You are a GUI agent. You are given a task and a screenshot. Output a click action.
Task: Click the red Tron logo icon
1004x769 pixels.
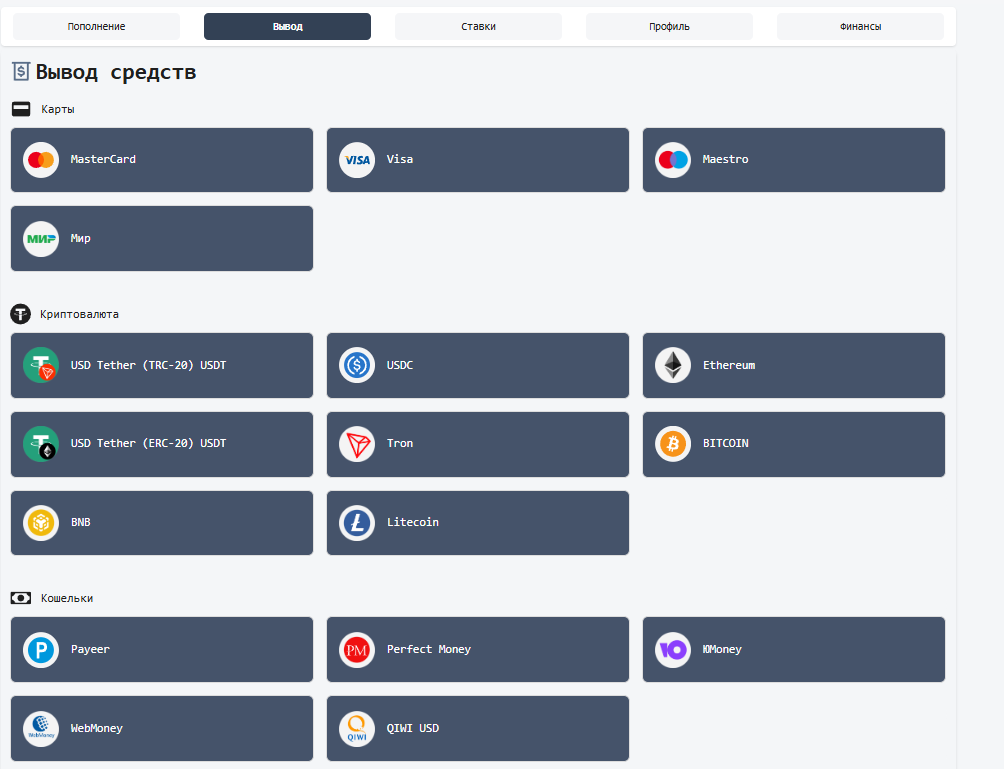click(357, 444)
